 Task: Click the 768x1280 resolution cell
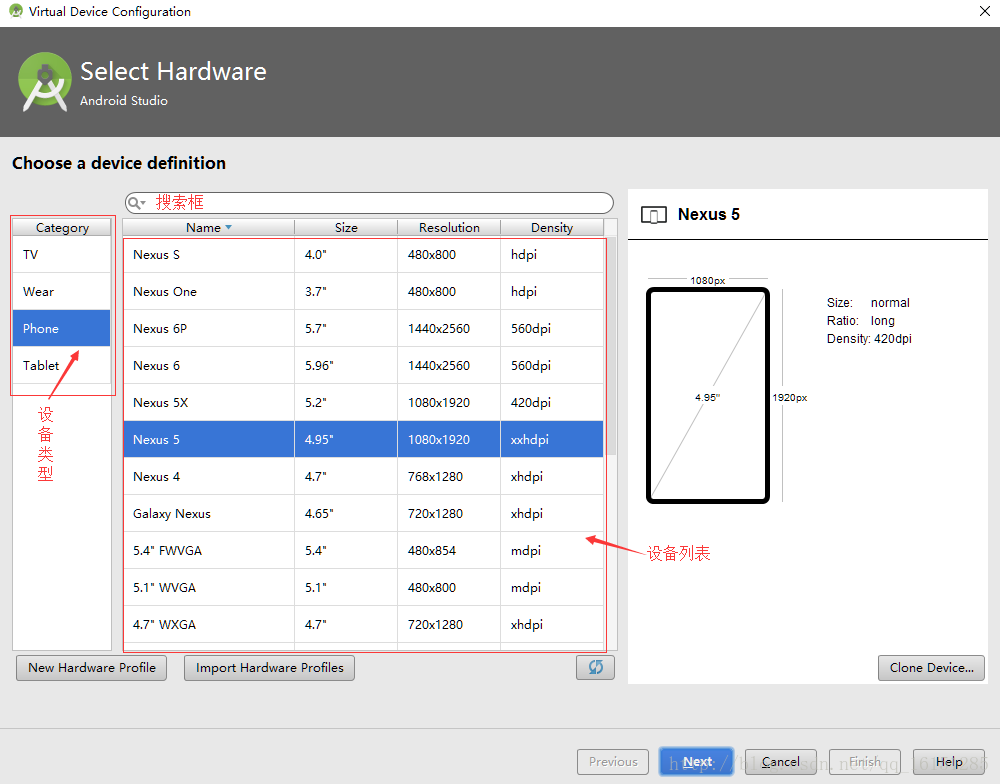coord(449,477)
